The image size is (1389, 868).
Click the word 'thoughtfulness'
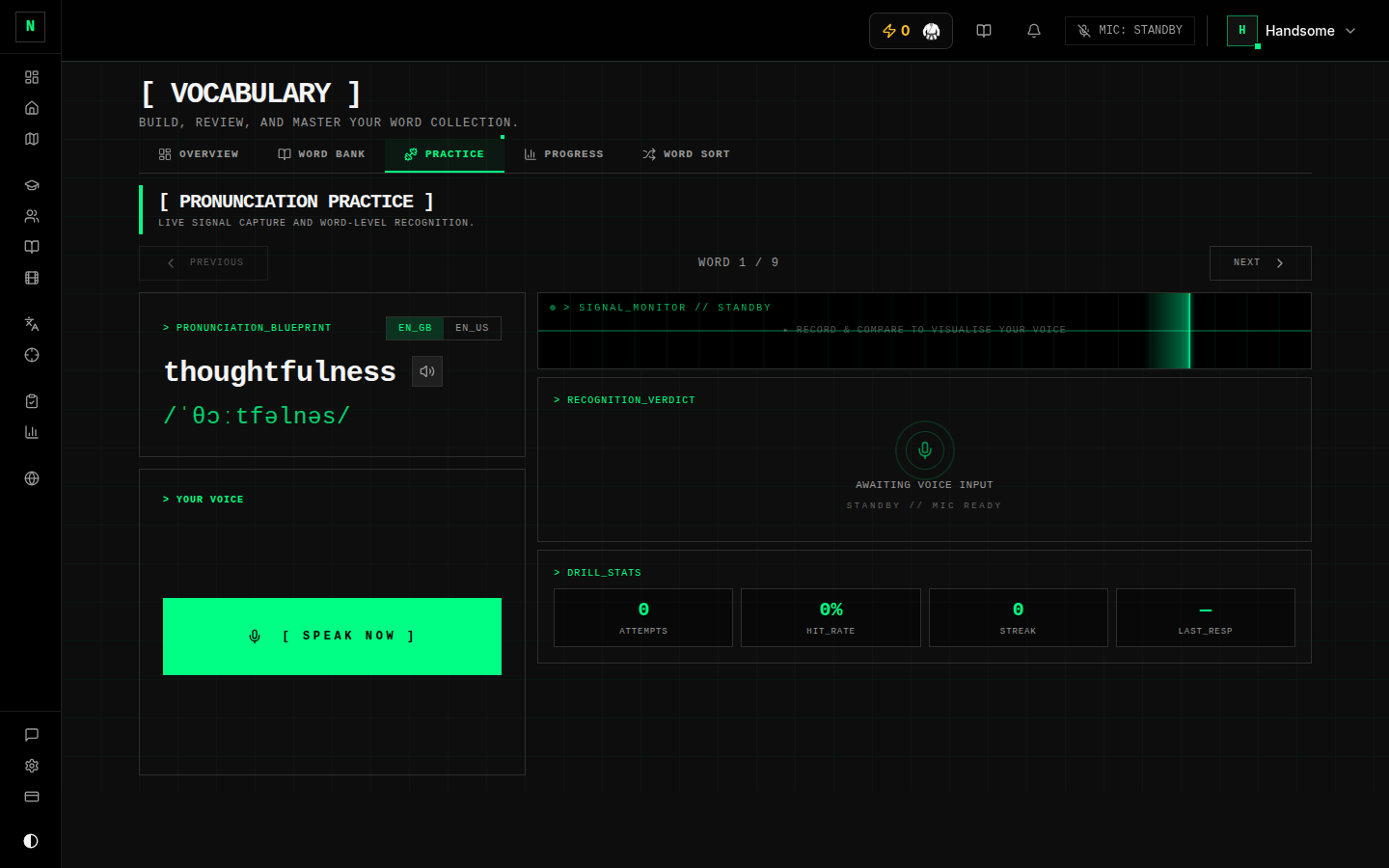tap(280, 371)
